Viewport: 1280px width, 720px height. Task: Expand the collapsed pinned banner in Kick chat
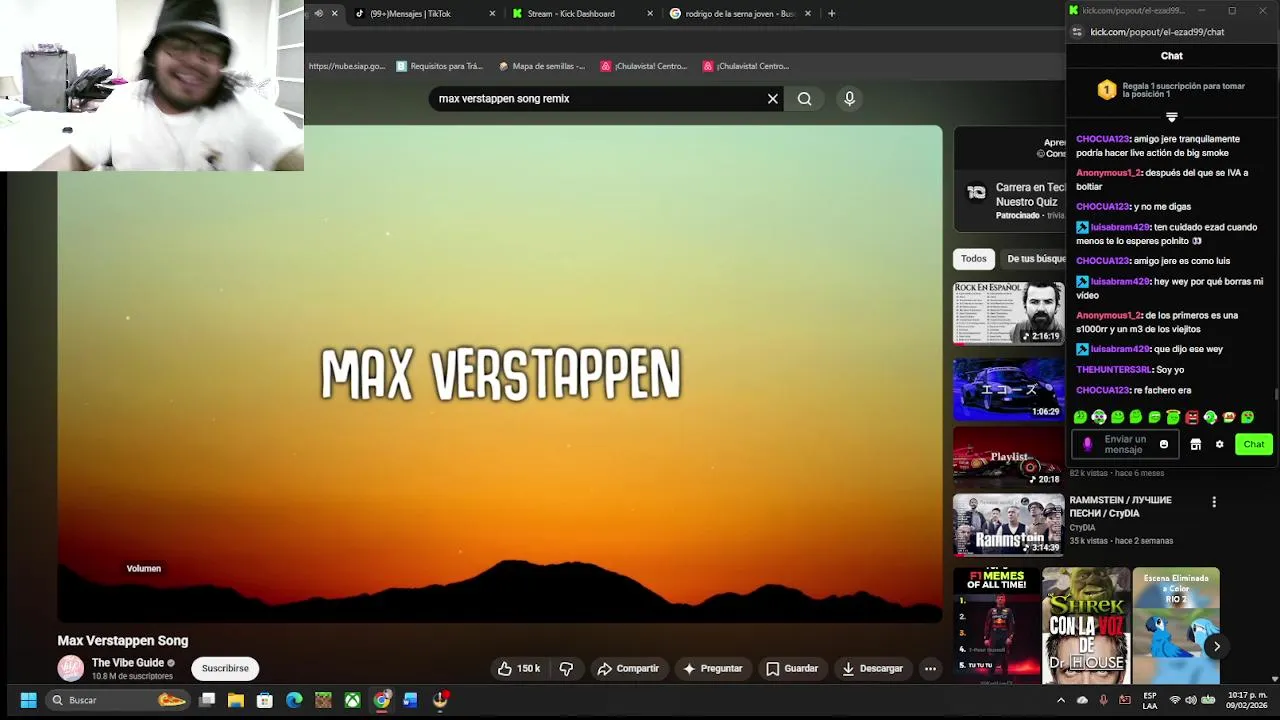[x=1172, y=117]
